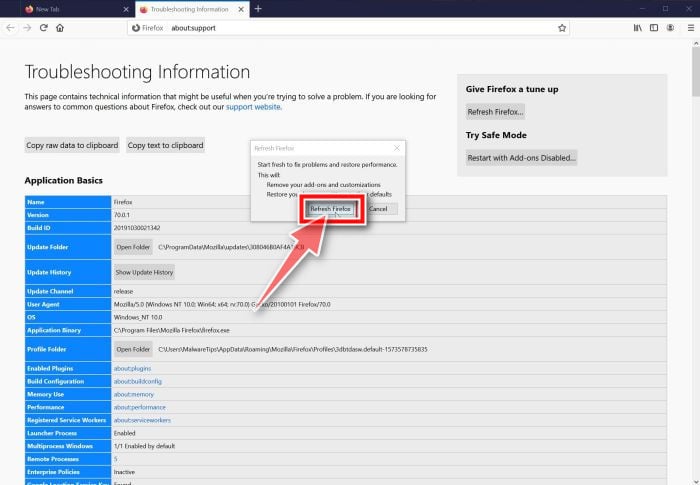Image resolution: width=700 pixels, height=485 pixels.
Task: Close the New Tab tab
Action: [x=126, y=9]
